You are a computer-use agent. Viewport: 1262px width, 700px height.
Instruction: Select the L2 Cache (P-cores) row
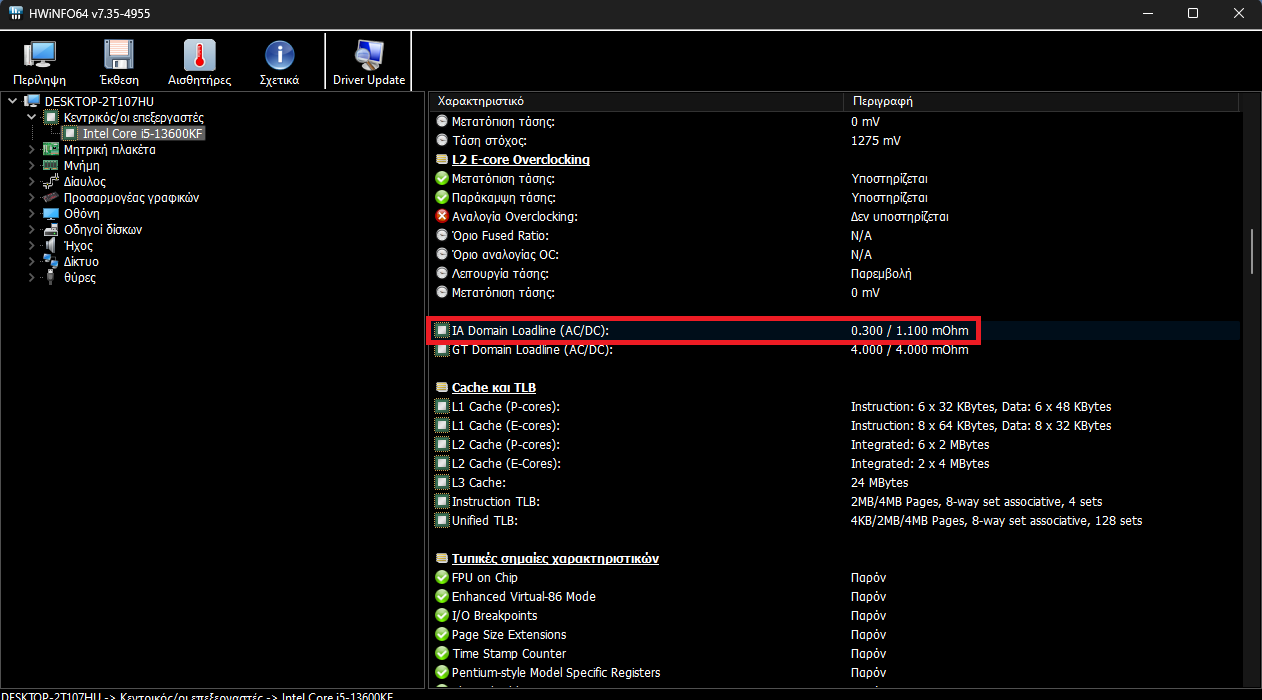pyautogui.click(x=835, y=445)
